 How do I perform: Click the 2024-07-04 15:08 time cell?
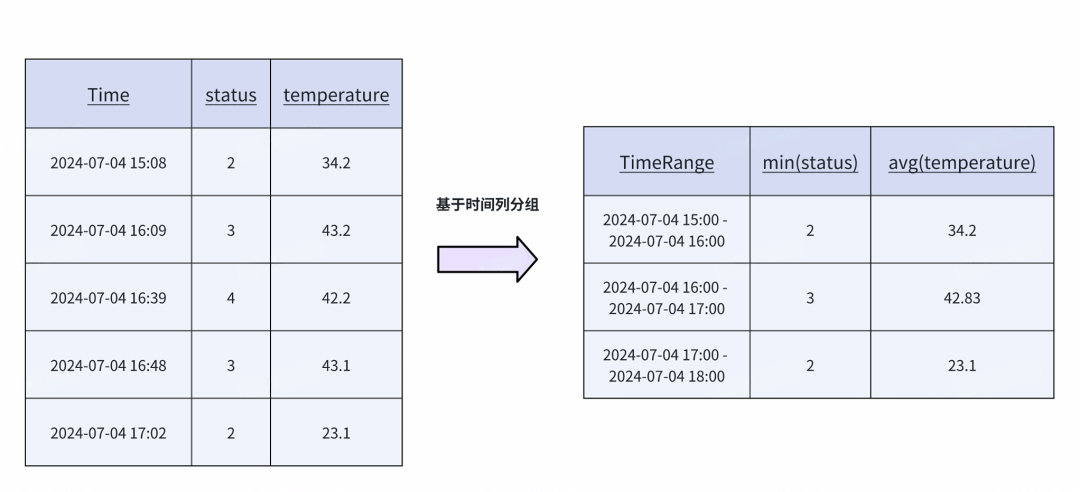pos(108,163)
